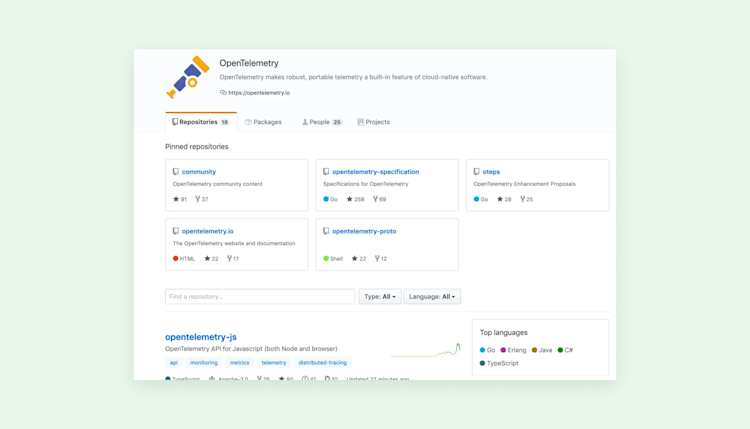The width and height of the screenshot is (750, 429).
Task: Switch to the Projects tab
Action: tap(374, 122)
